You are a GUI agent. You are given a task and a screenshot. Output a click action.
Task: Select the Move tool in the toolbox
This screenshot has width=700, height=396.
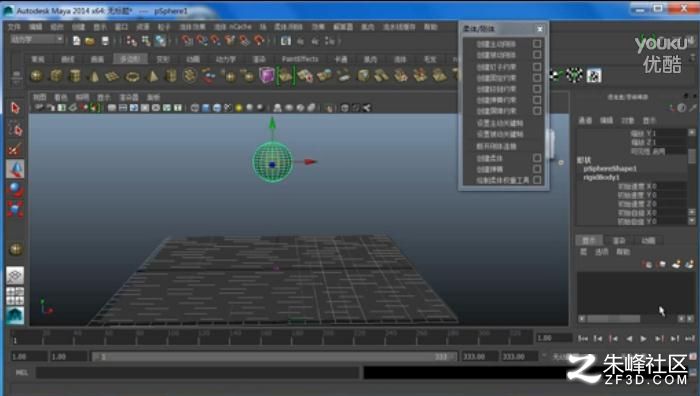coord(16,169)
